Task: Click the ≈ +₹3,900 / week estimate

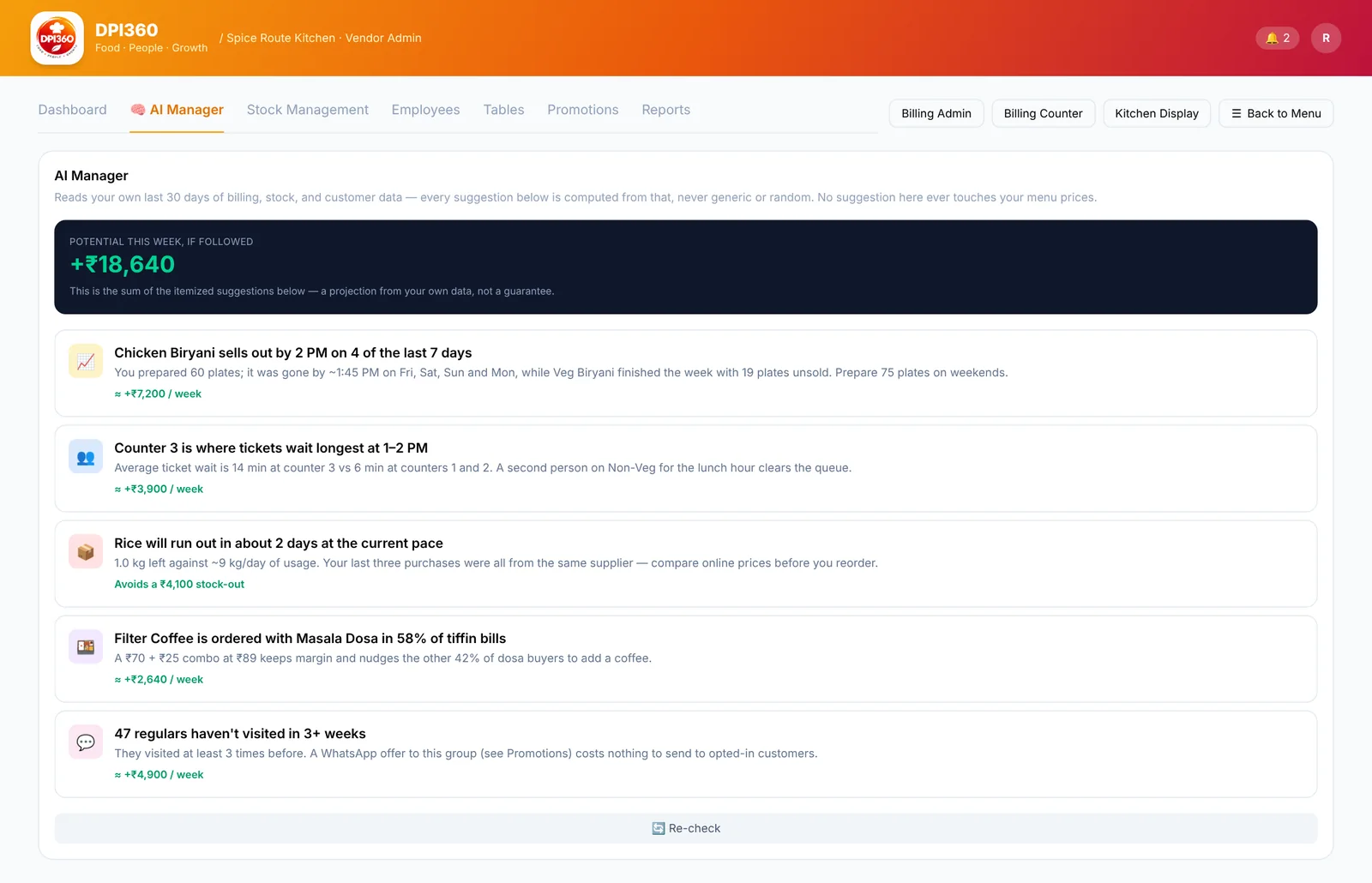Action: tap(159, 489)
